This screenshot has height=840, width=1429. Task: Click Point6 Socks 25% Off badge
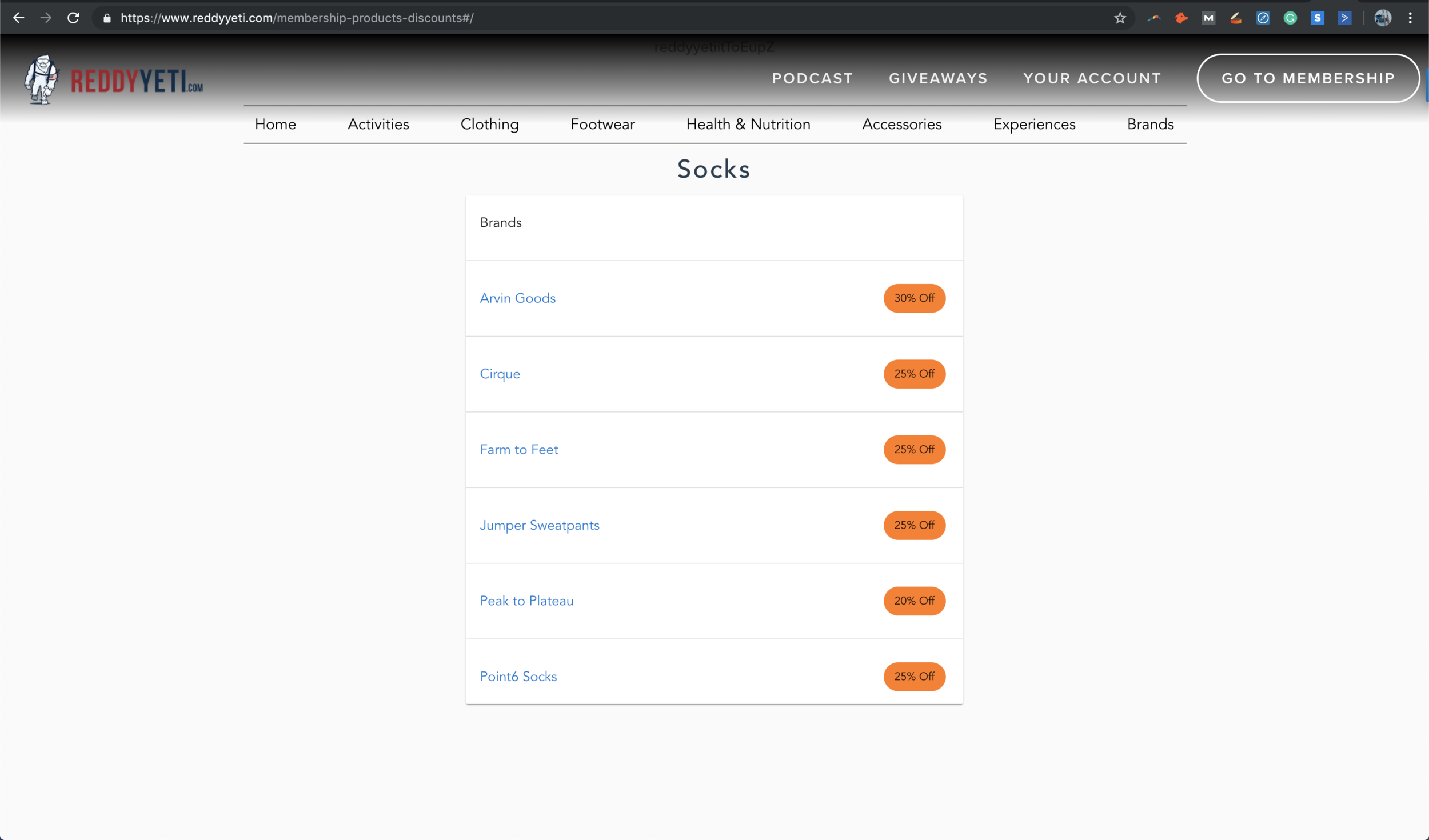915,677
